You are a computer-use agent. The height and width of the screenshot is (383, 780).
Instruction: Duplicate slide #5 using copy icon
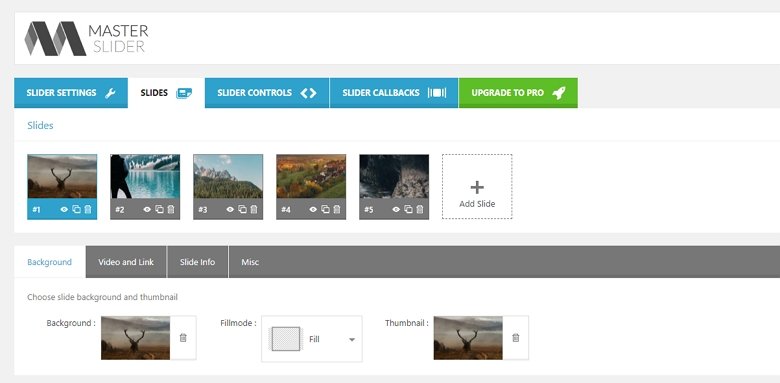click(x=408, y=209)
